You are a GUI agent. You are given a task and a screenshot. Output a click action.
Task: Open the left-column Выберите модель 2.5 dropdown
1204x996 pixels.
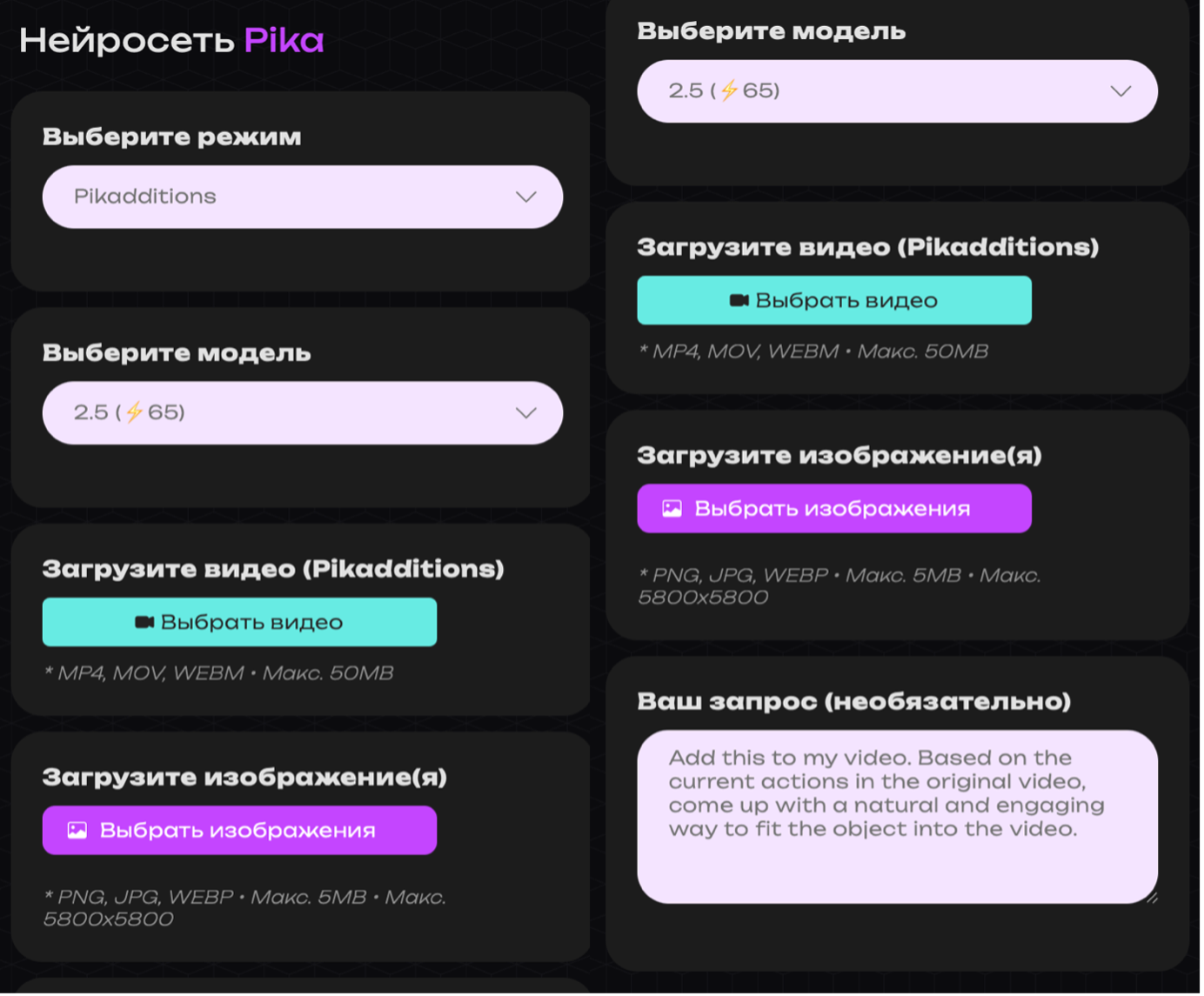coord(302,412)
